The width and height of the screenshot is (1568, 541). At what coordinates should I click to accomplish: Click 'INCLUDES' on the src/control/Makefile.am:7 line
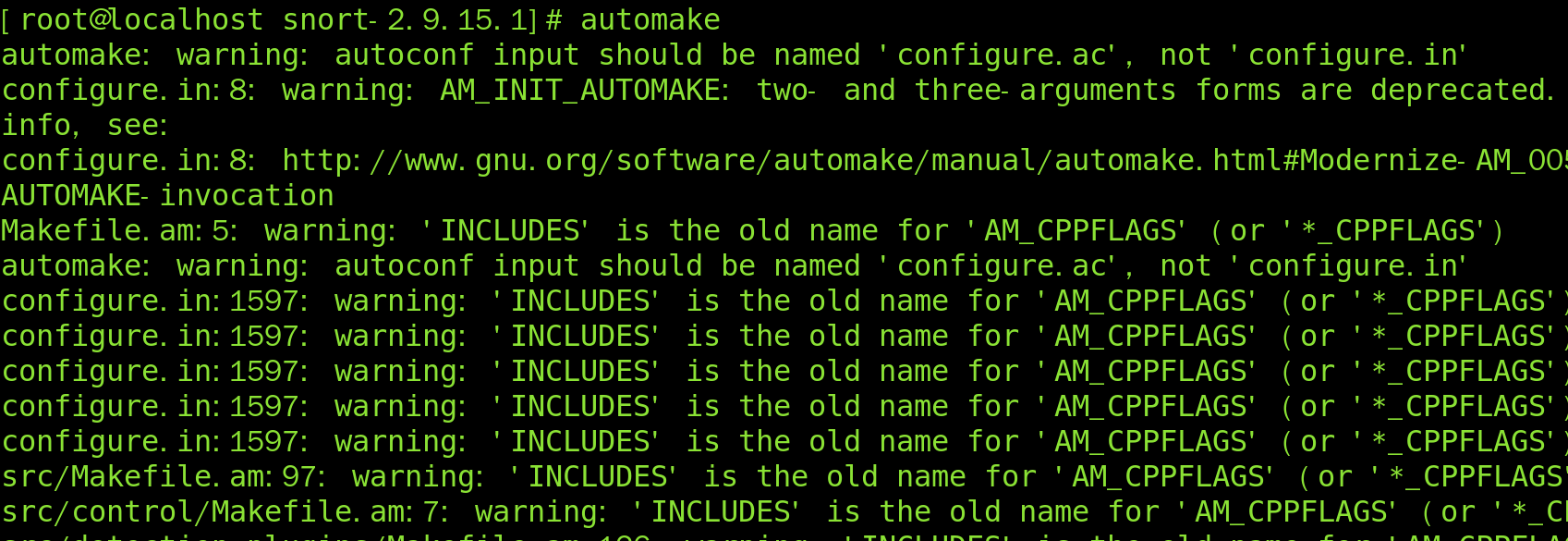point(722,511)
